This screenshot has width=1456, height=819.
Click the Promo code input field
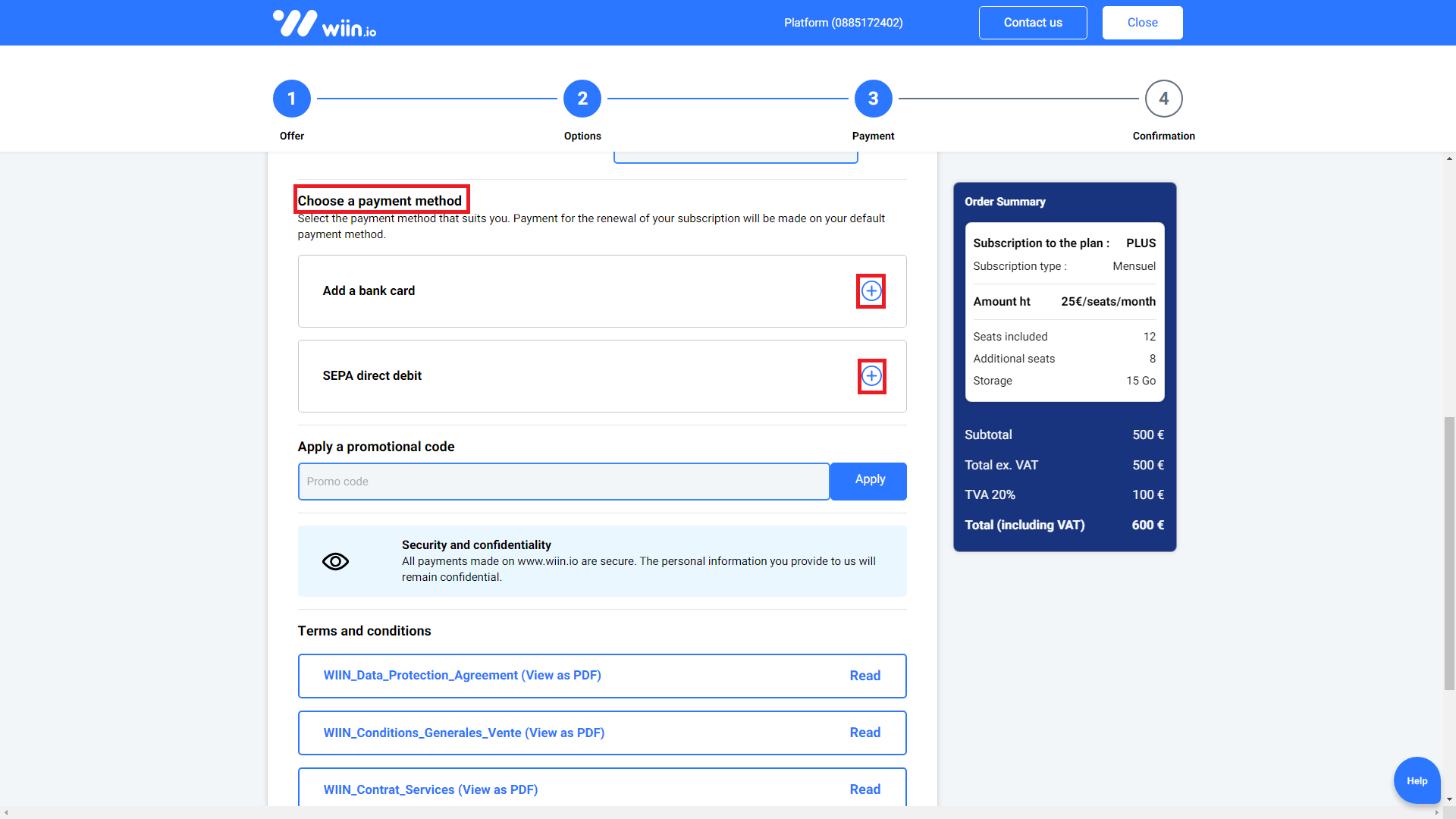(x=563, y=482)
